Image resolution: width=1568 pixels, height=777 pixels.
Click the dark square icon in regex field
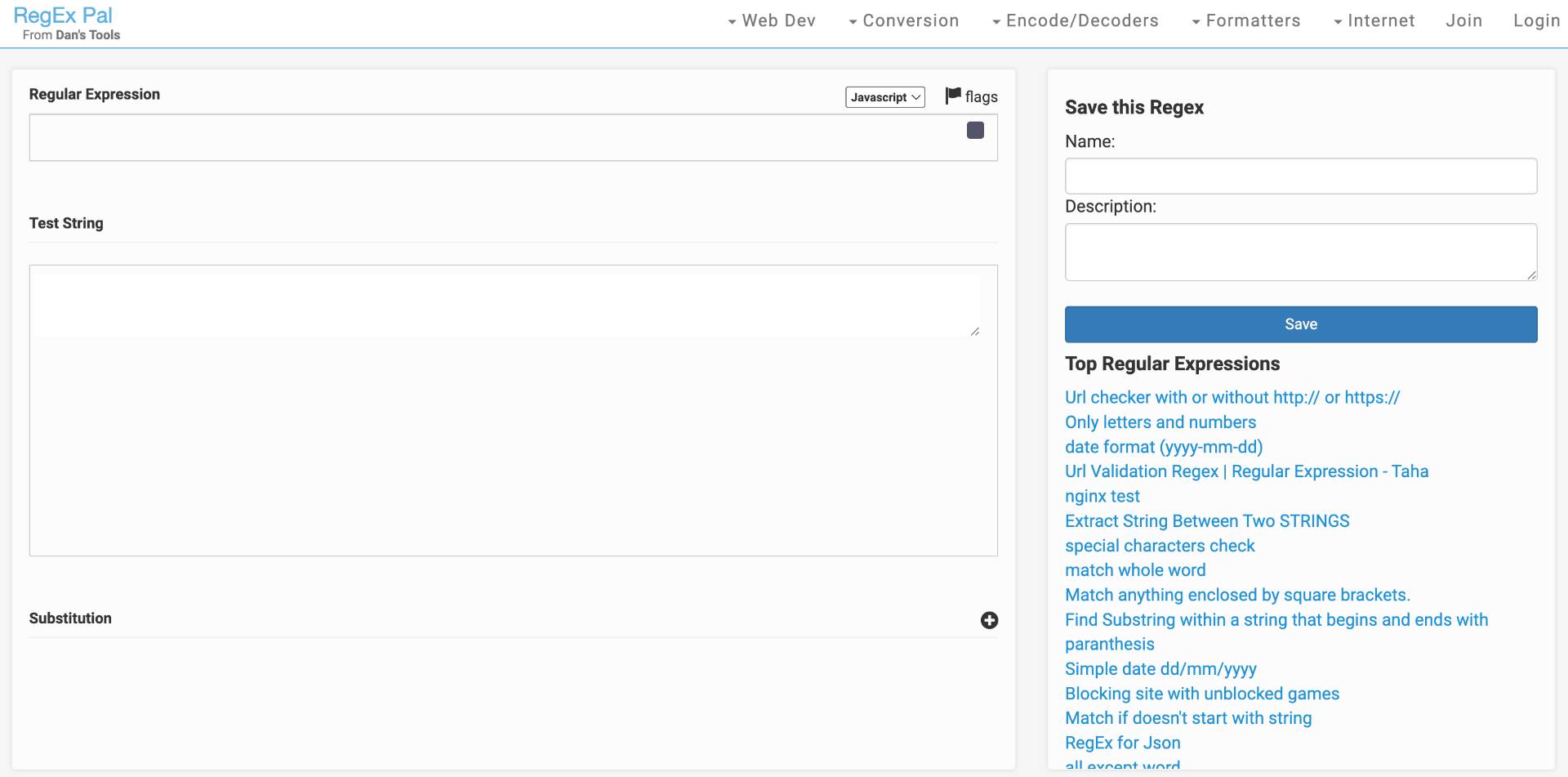975,131
